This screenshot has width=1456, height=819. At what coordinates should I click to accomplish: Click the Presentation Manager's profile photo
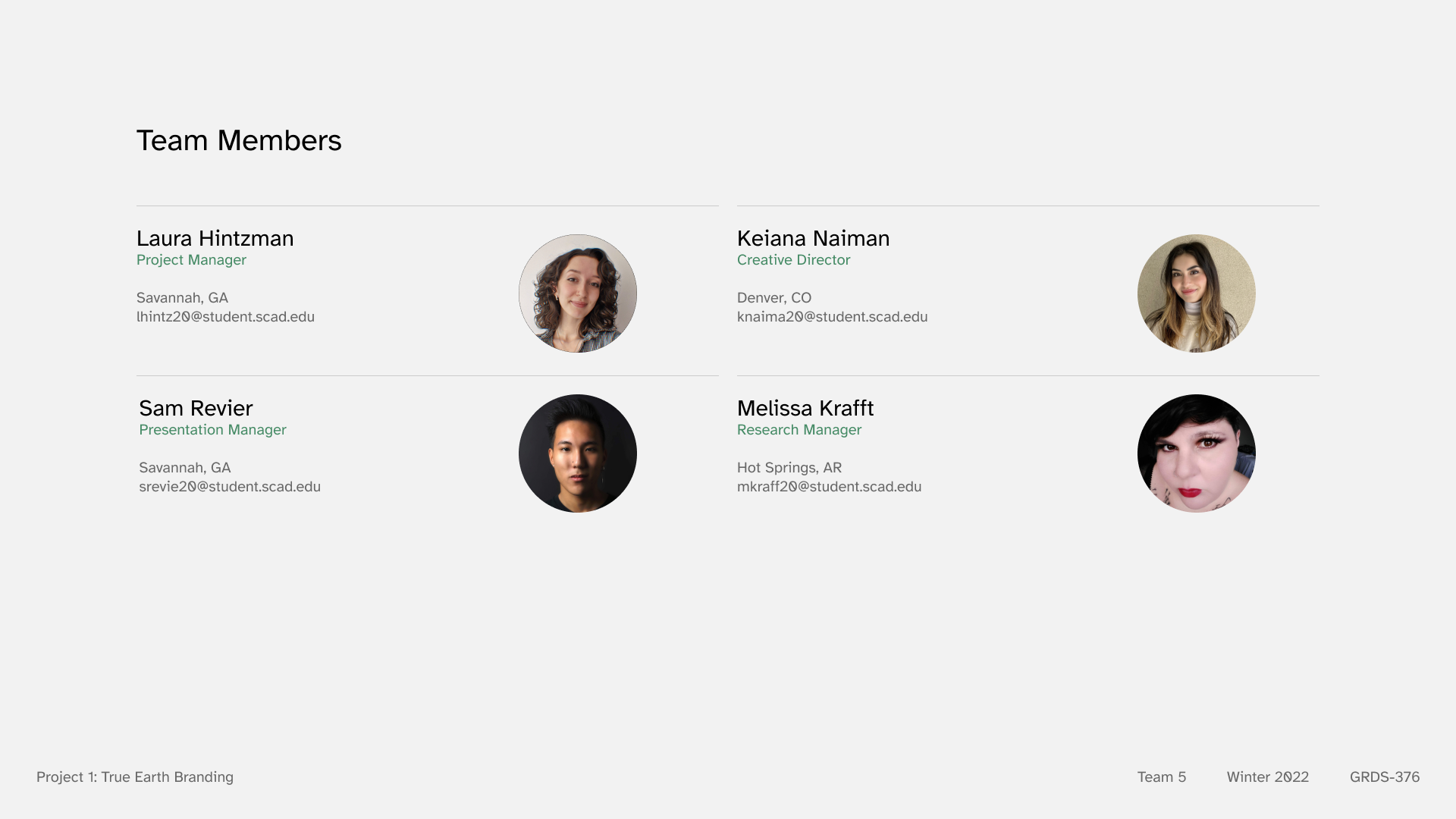tap(577, 453)
